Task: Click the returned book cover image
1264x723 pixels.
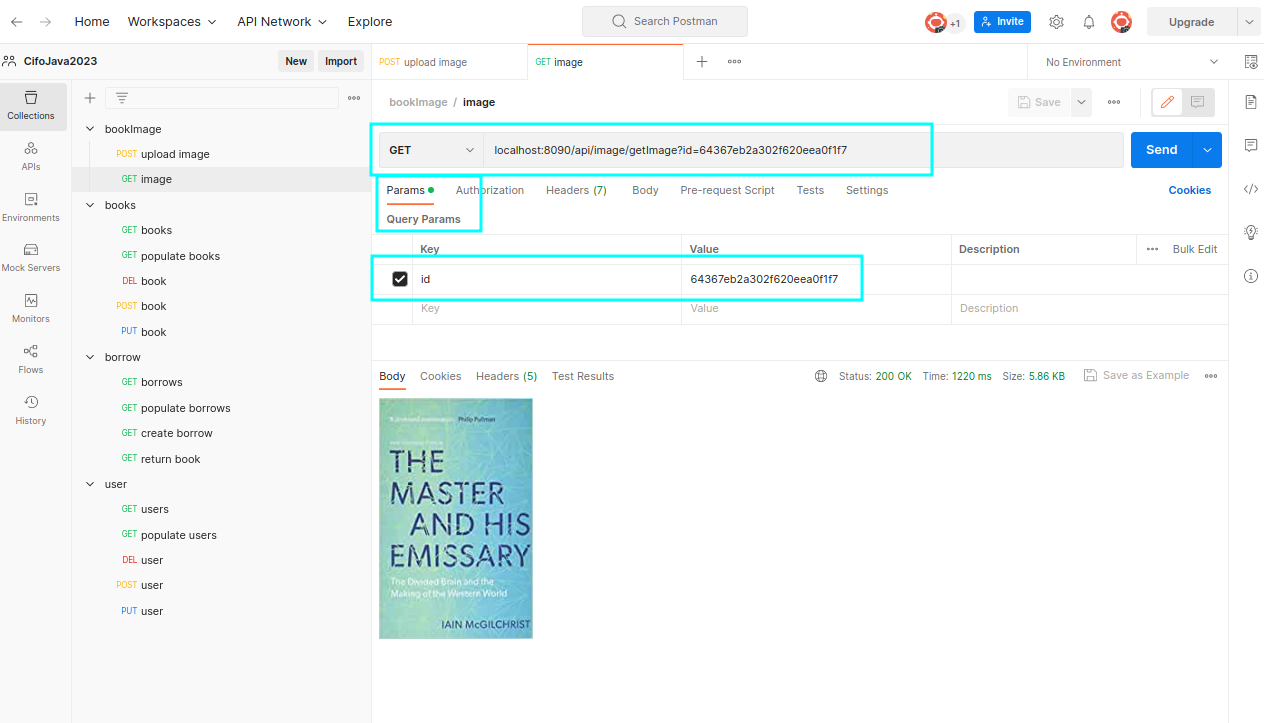Action: (456, 518)
